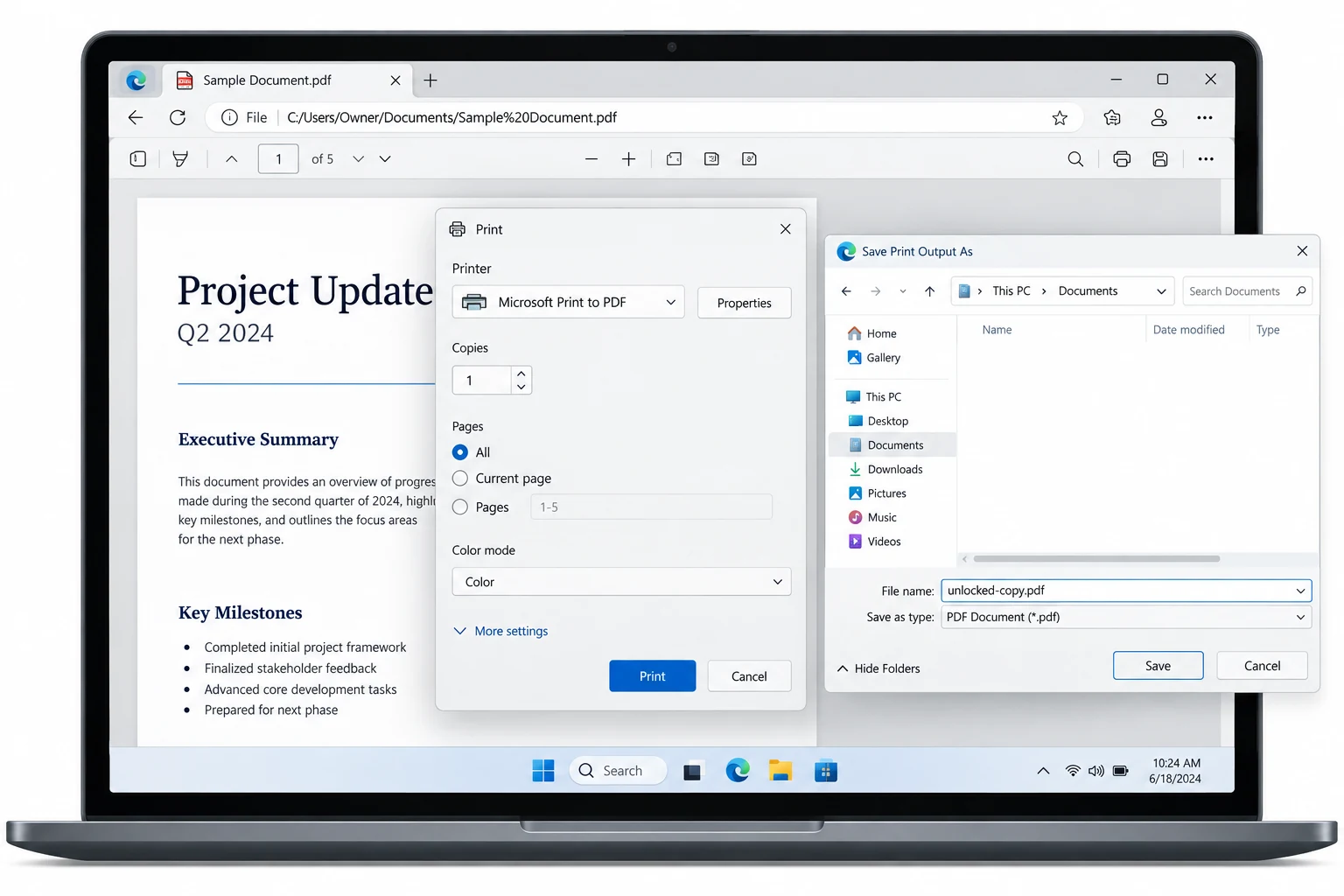Click the browser refresh icon
Image resolution: width=1344 pixels, height=896 pixels.
(178, 117)
